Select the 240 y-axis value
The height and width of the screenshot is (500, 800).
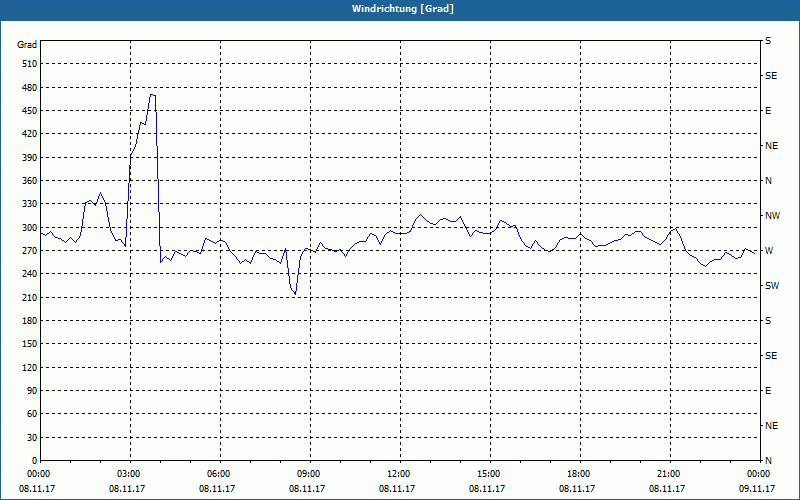pyautogui.click(x=30, y=274)
